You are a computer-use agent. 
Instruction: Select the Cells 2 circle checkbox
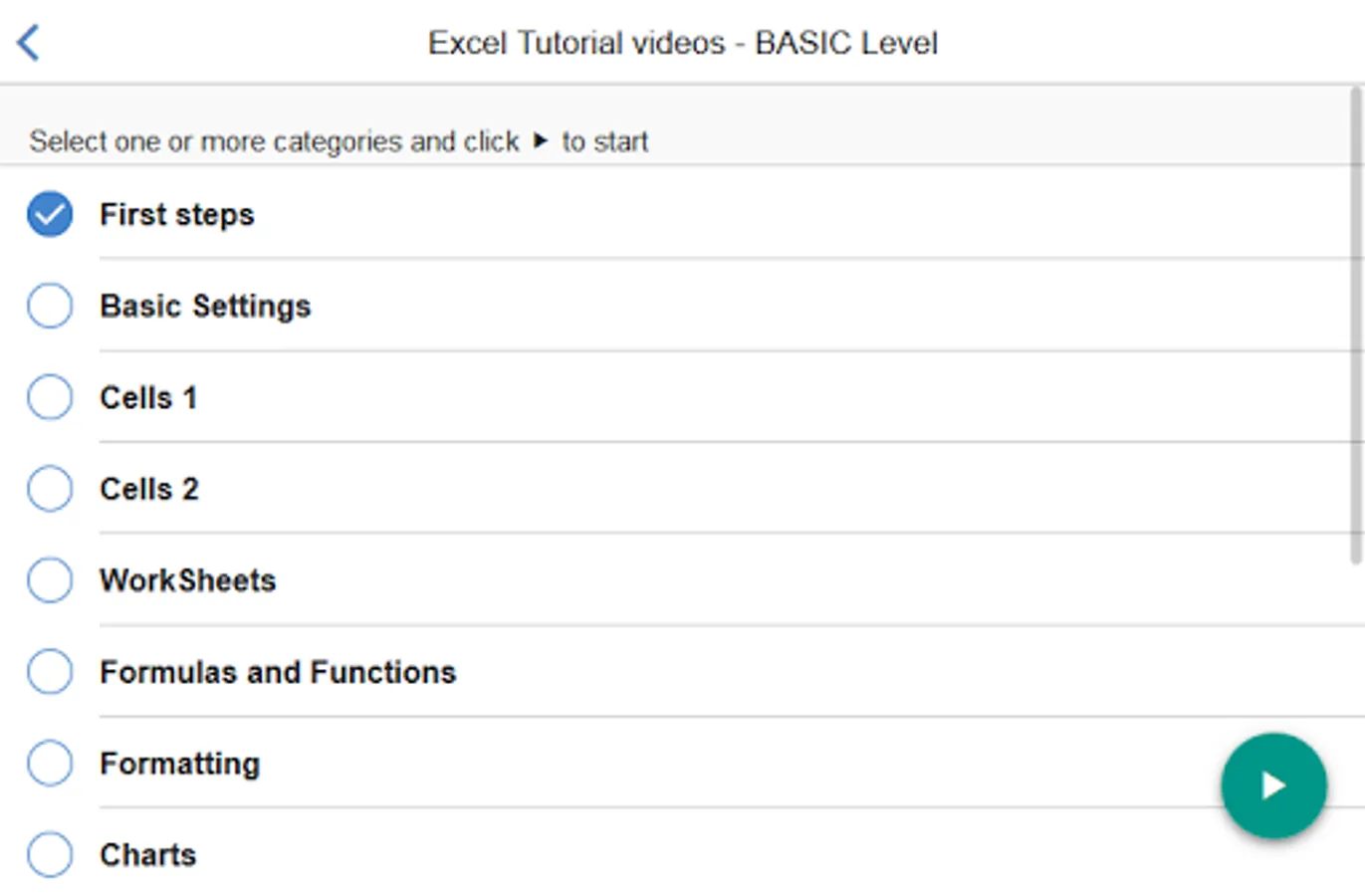tap(50, 489)
